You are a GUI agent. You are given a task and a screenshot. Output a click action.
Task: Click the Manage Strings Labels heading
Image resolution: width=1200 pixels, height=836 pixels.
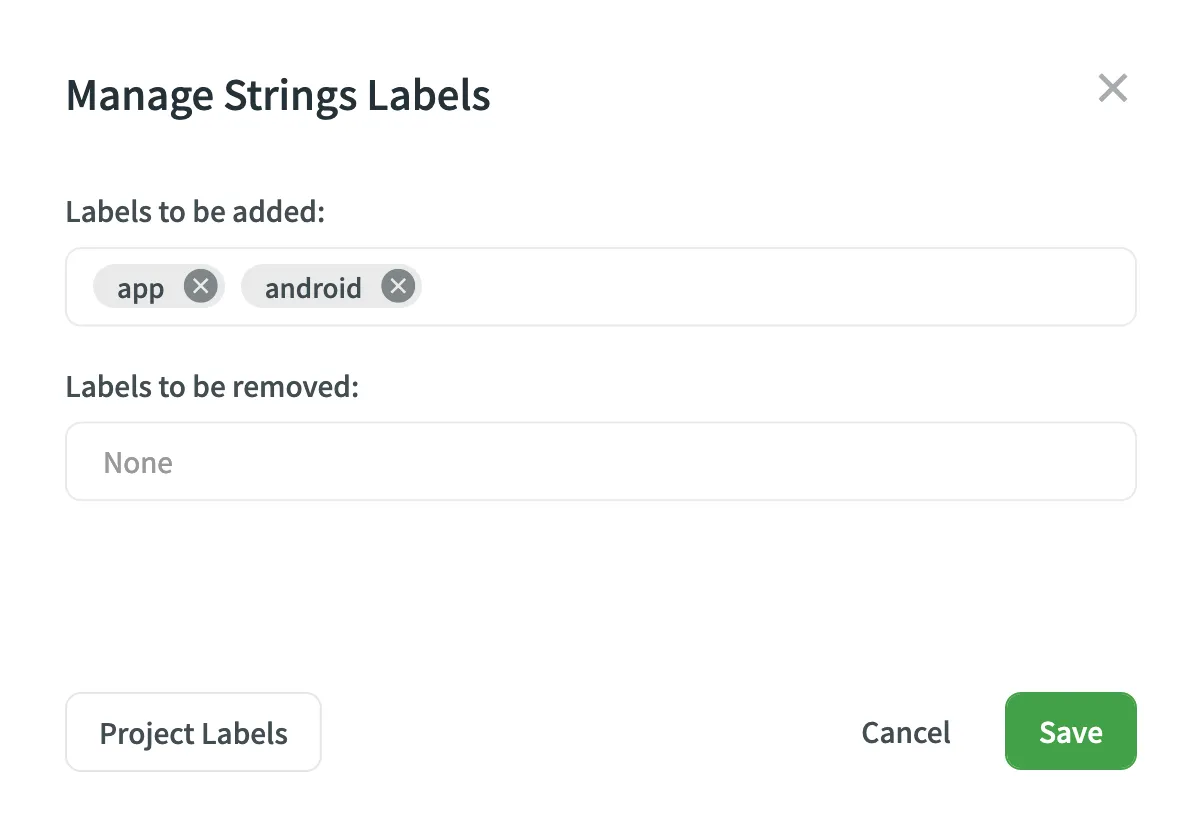(278, 95)
